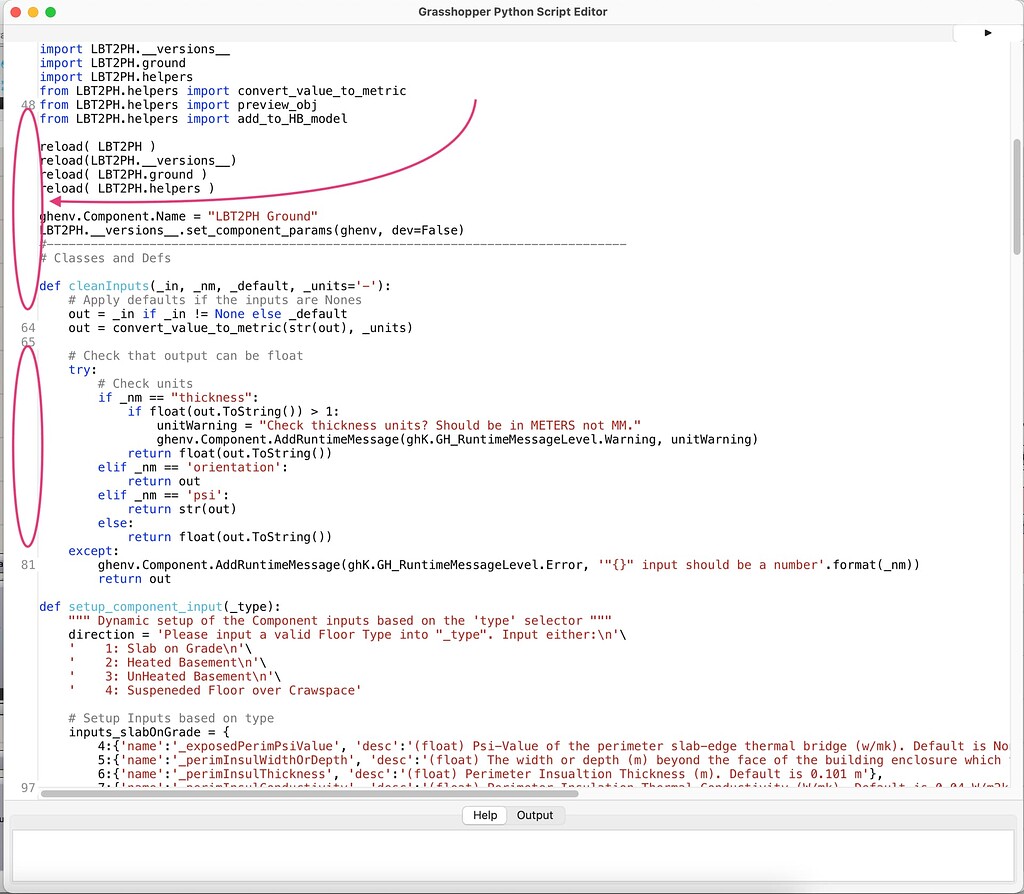
Task: Click the 'try:' keyword line
Action: (82, 370)
